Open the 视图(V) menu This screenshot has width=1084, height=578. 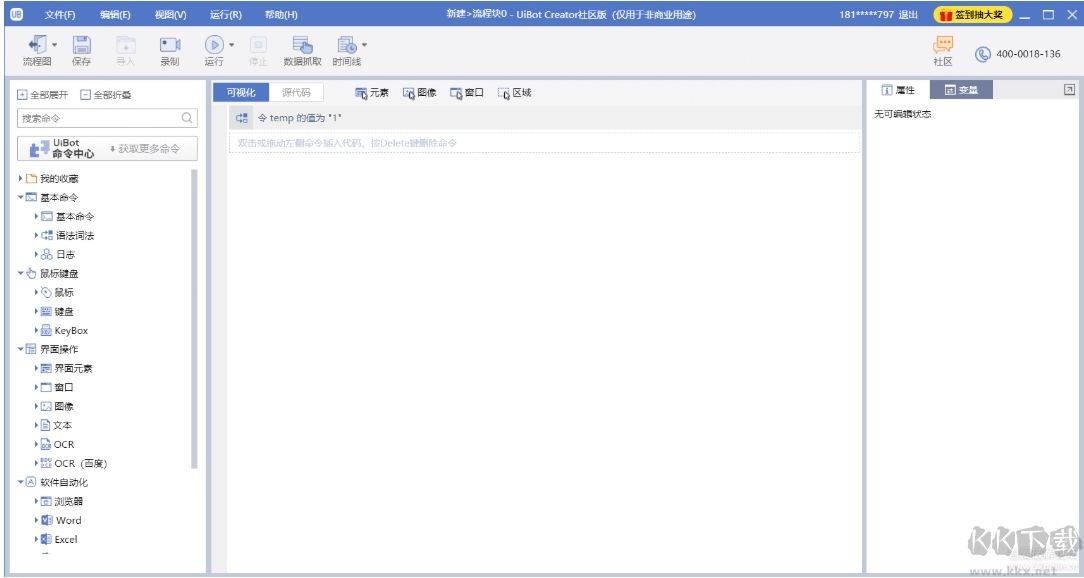pyautogui.click(x=170, y=15)
